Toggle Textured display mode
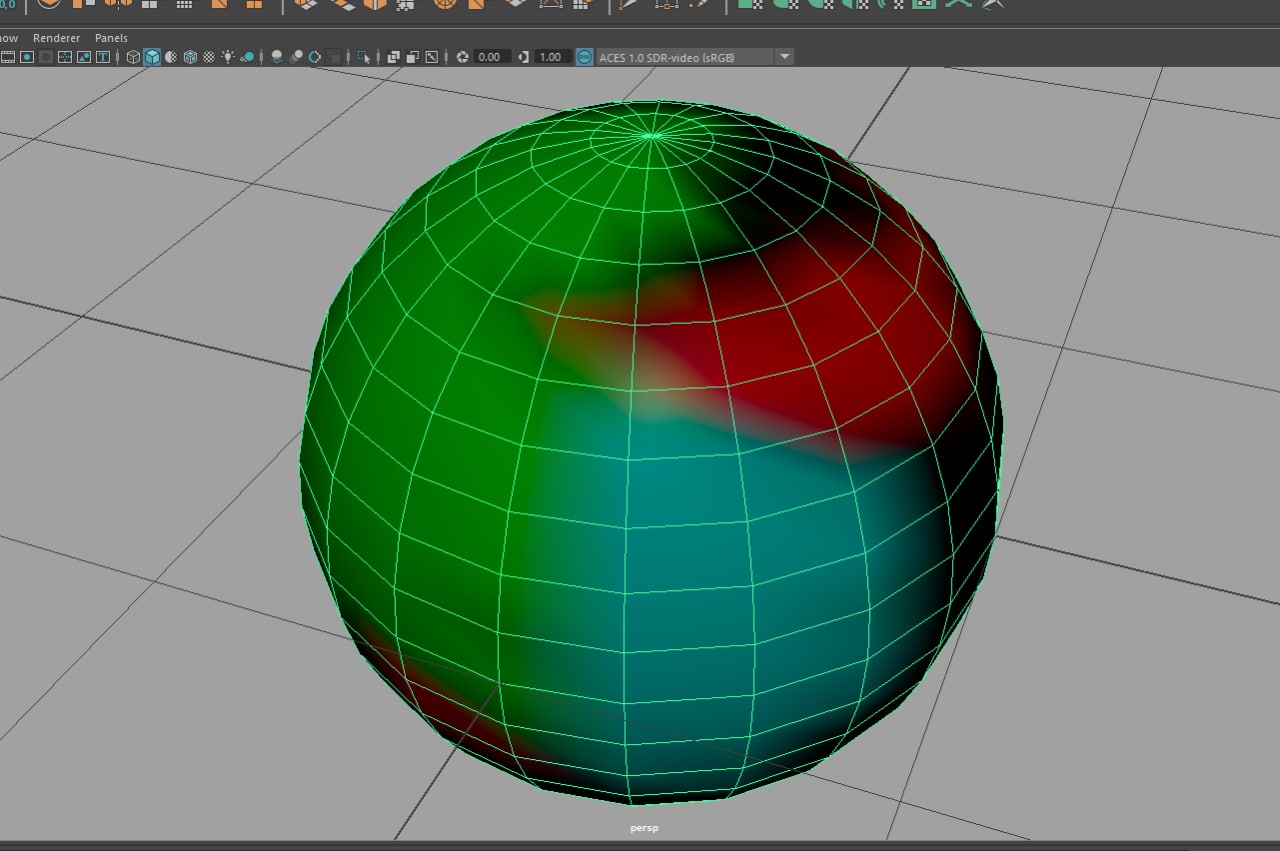 click(209, 57)
